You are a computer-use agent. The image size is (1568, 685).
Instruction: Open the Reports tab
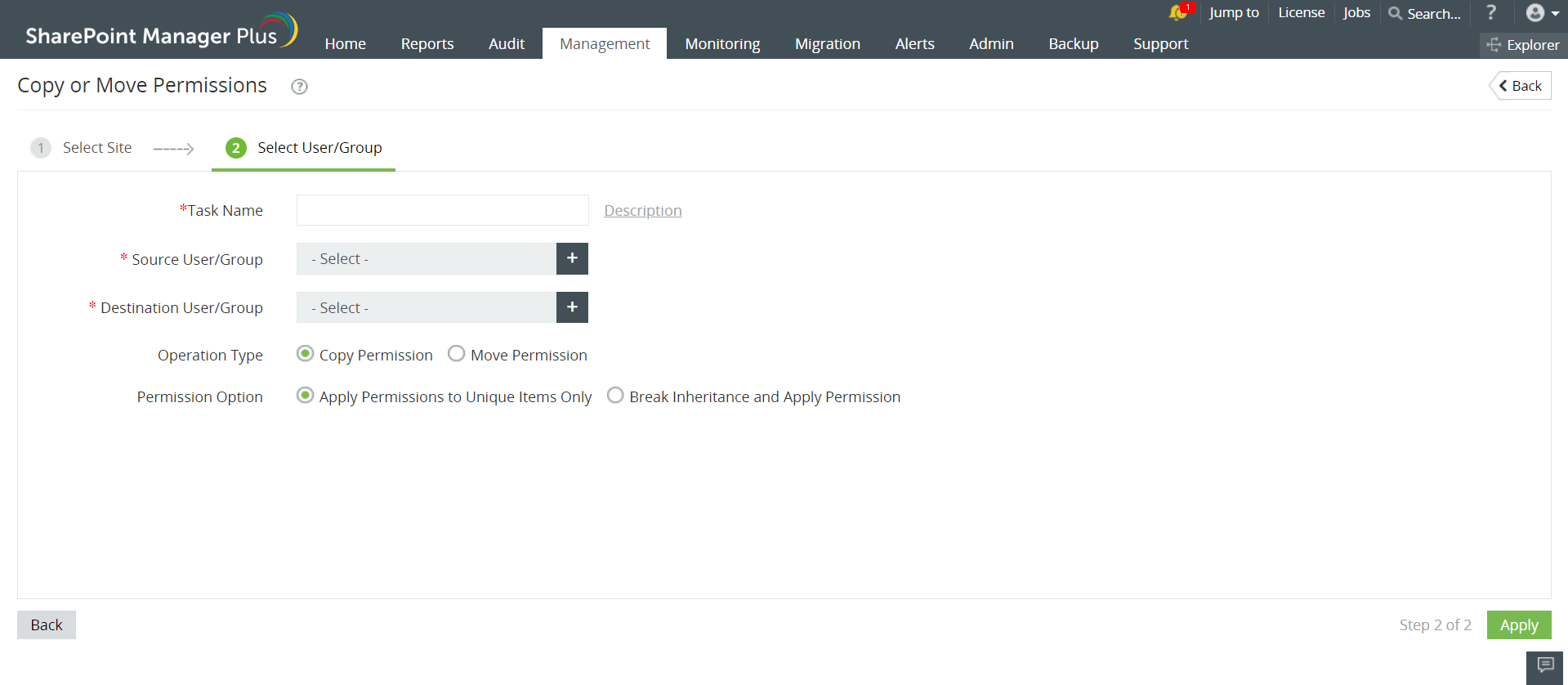[427, 43]
